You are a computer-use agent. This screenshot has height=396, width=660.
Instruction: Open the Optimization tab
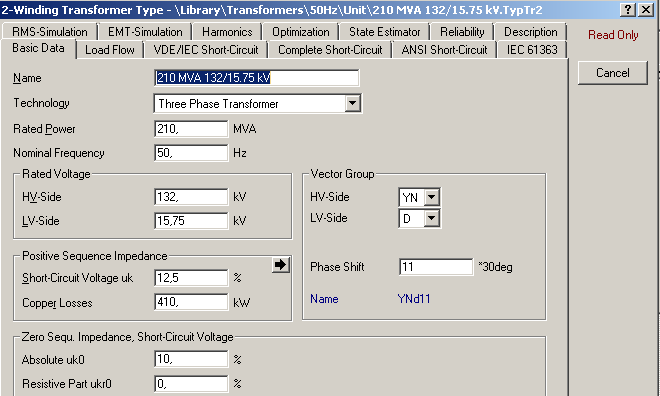click(x=301, y=32)
